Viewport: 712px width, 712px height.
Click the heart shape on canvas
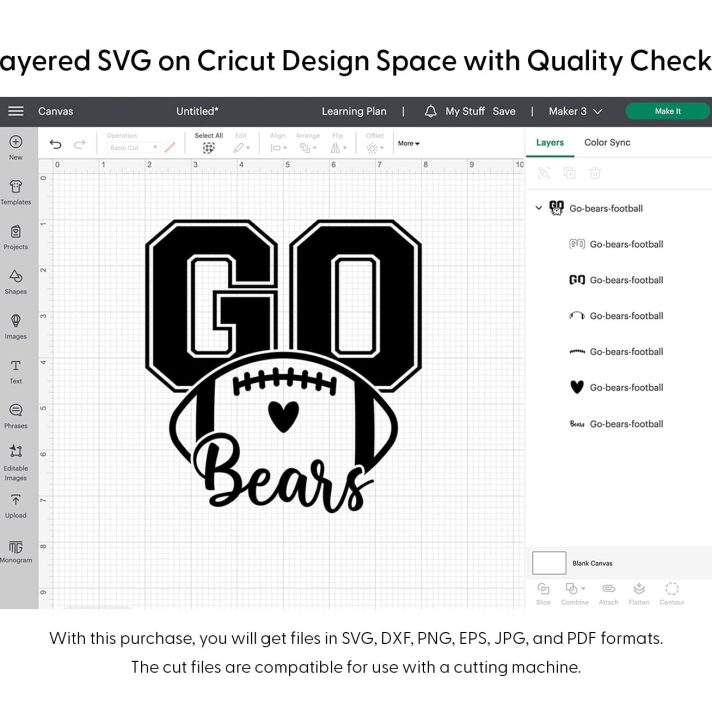coord(283,417)
